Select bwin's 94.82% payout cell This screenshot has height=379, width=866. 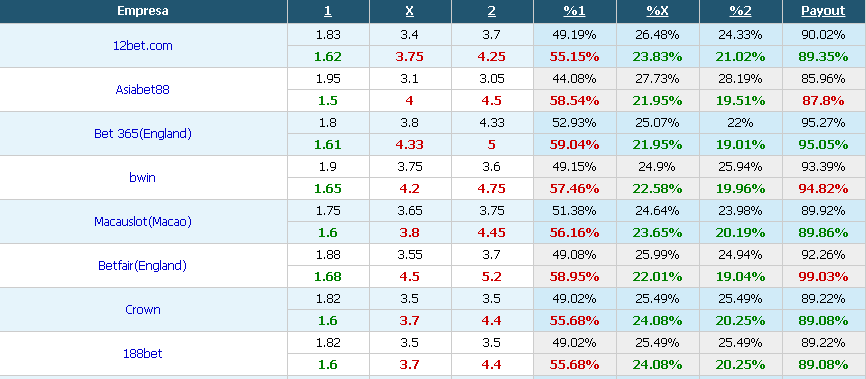point(823,188)
